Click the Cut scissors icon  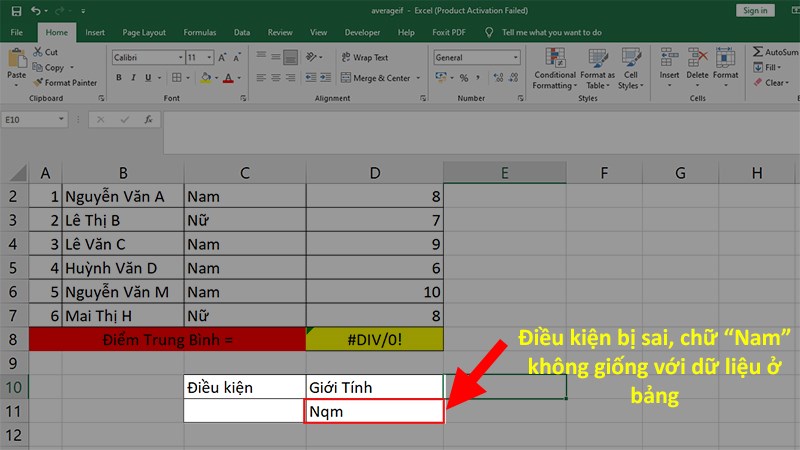(38, 52)
